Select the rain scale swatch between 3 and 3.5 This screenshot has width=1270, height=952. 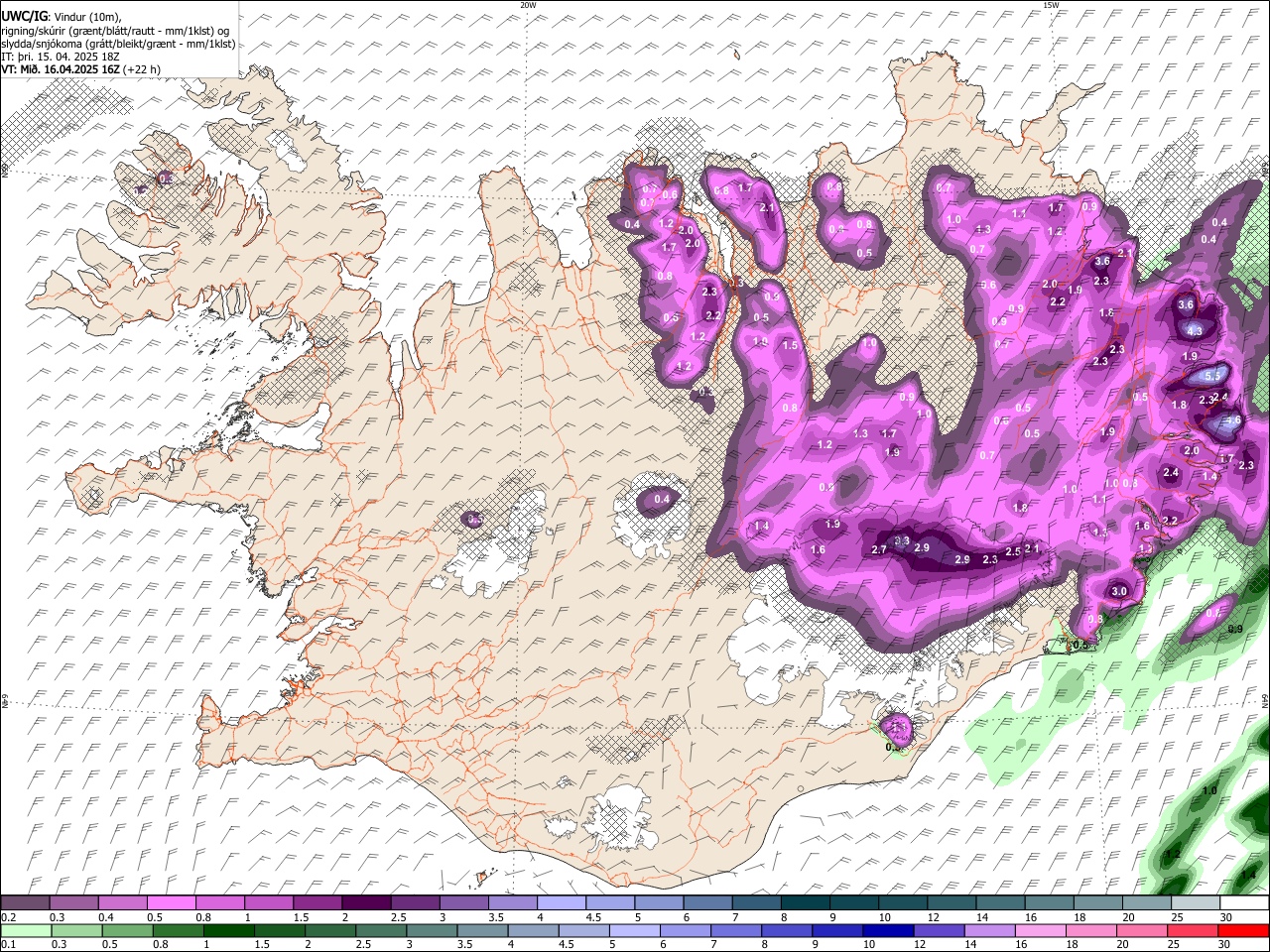coord(432,930)
